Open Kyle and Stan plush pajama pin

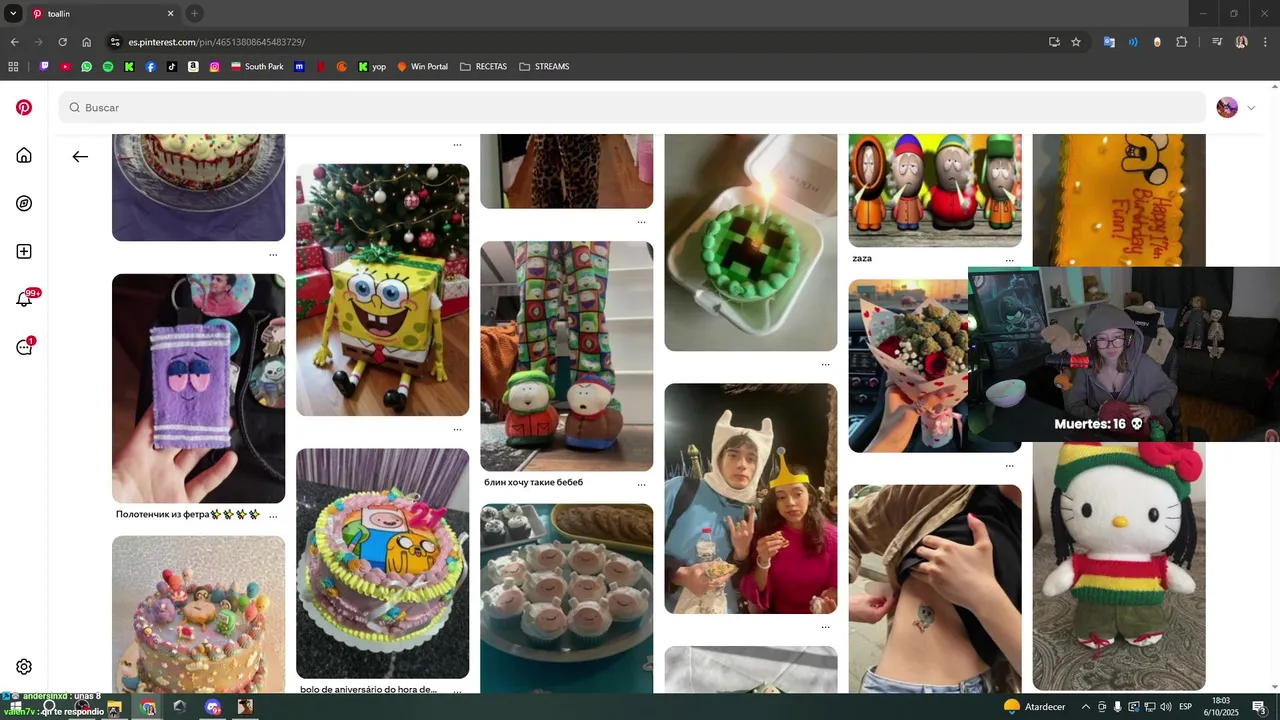tap(567, 356)
